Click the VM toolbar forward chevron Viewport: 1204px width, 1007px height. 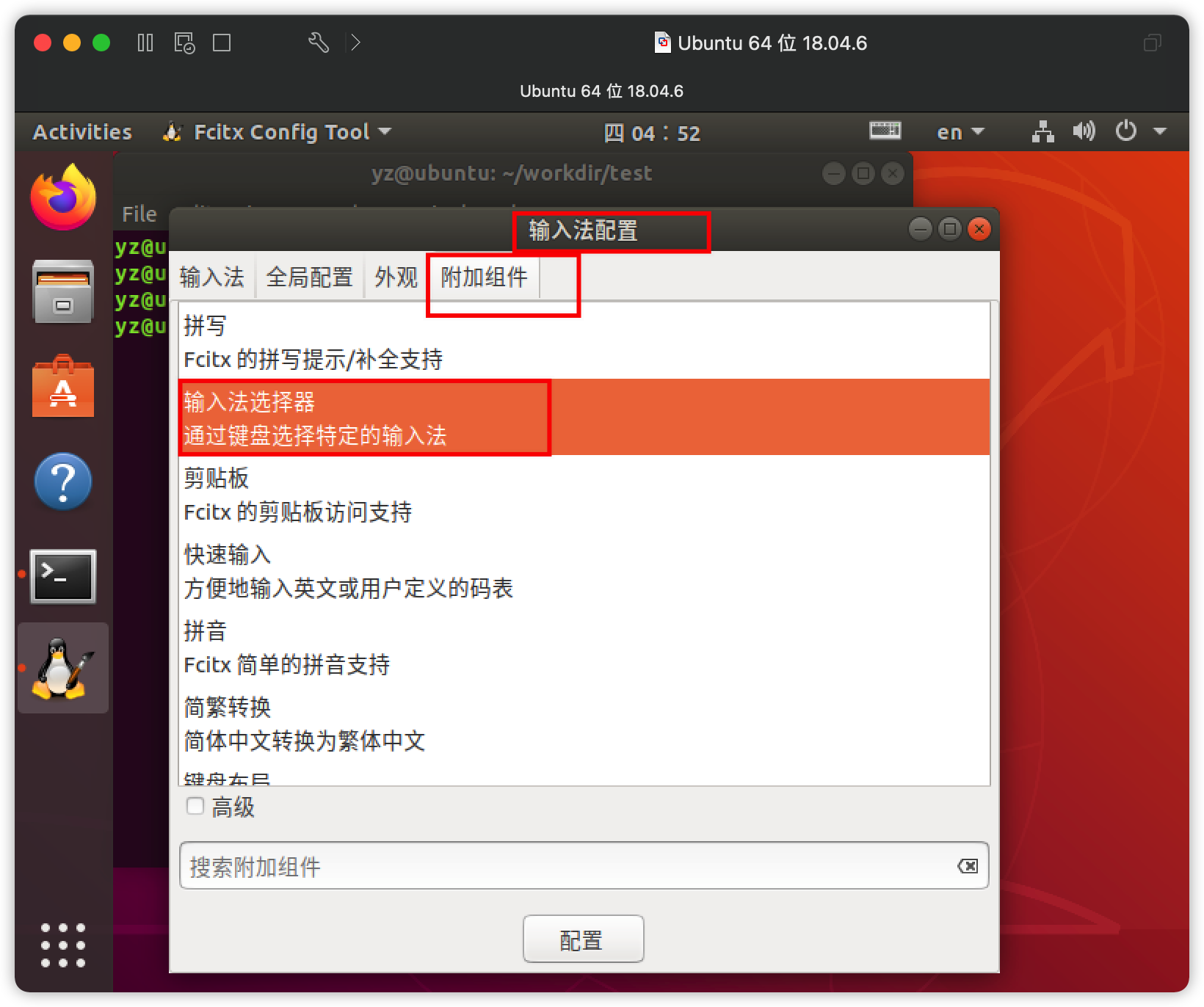coord(355,43)
